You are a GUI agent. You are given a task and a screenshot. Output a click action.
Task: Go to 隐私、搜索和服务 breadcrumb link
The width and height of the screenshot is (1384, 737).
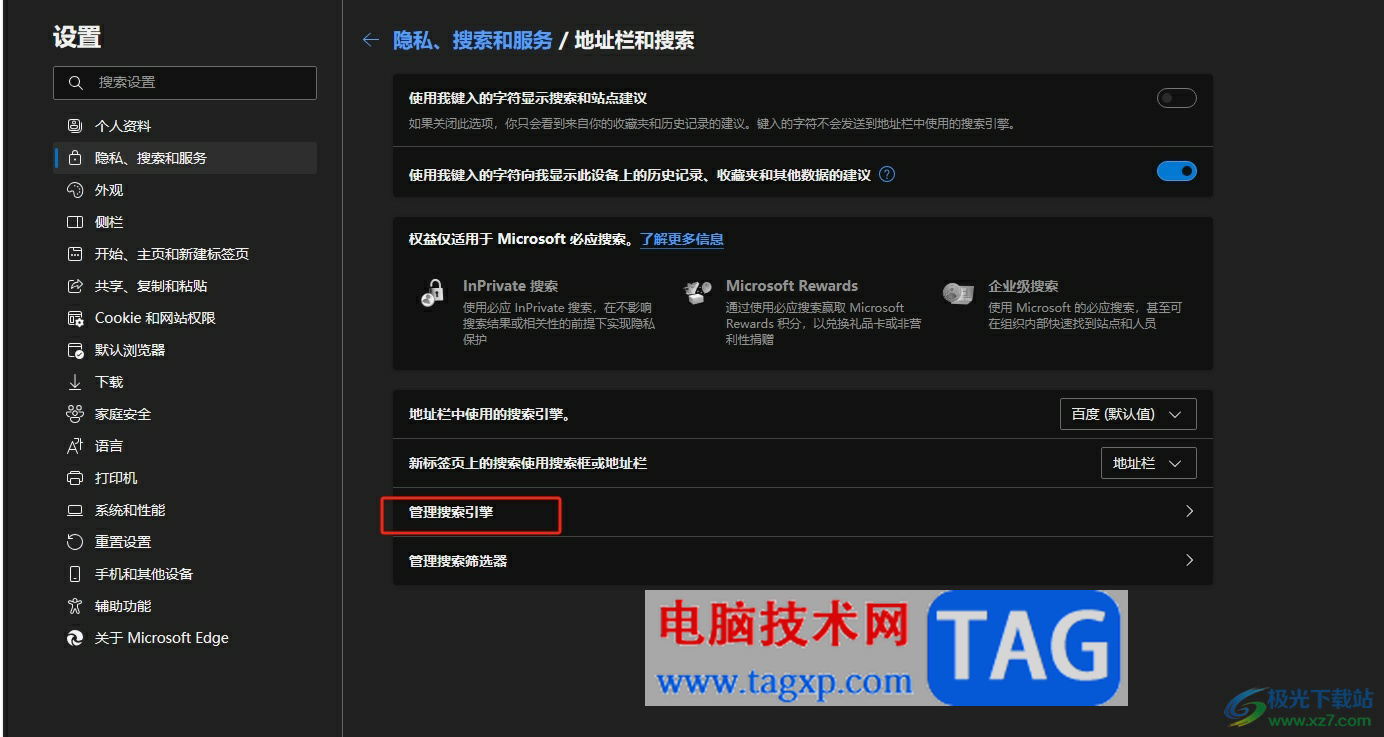[472, 40]
